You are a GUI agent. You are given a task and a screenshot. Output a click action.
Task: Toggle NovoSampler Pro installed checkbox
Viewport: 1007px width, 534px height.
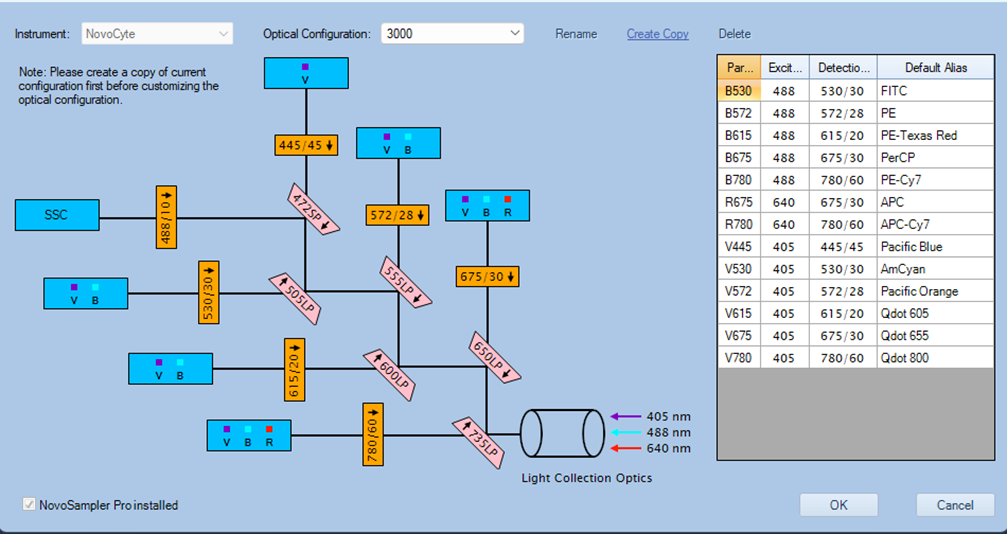29,505
